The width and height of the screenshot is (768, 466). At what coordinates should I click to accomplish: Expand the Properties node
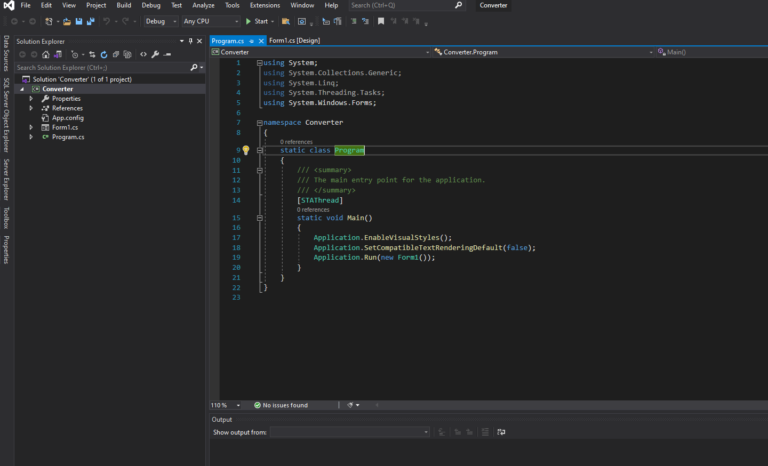tap(31, 98)
